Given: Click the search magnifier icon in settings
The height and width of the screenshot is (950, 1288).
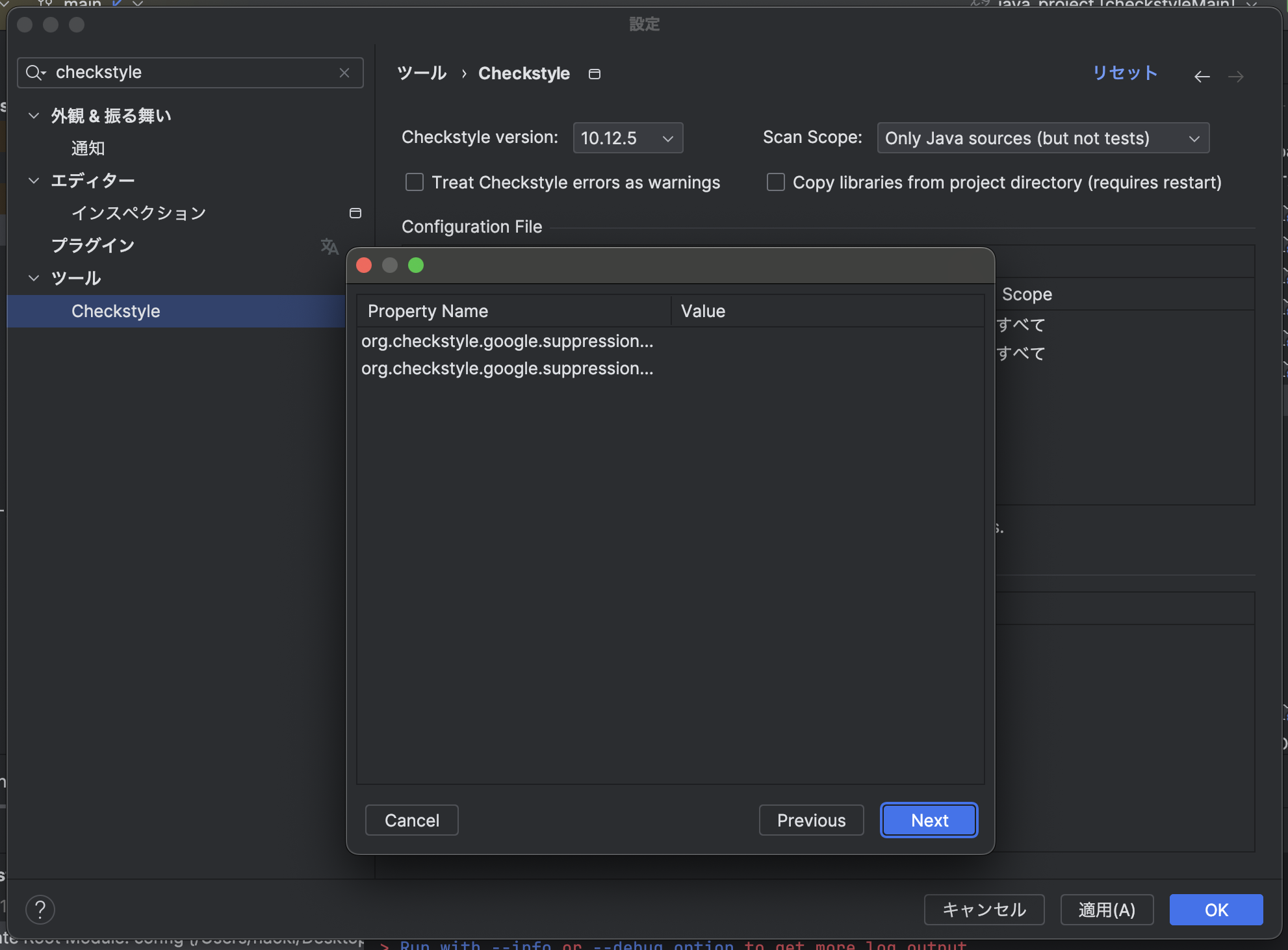Looking at the screenshot, I should (x=34, y=73).
